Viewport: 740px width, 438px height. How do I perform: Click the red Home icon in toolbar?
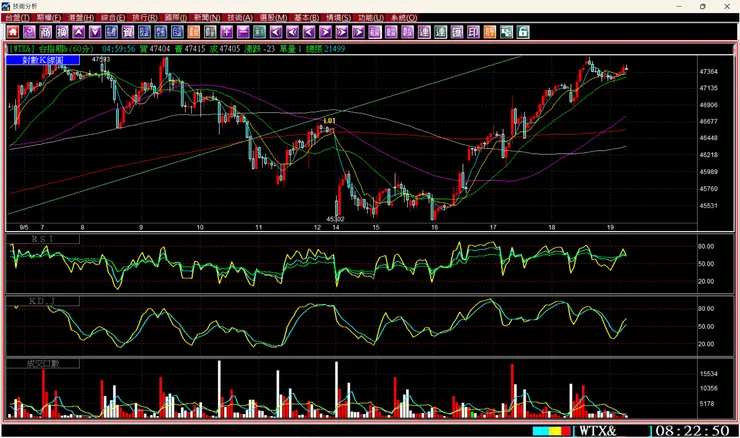click(13, 32)
